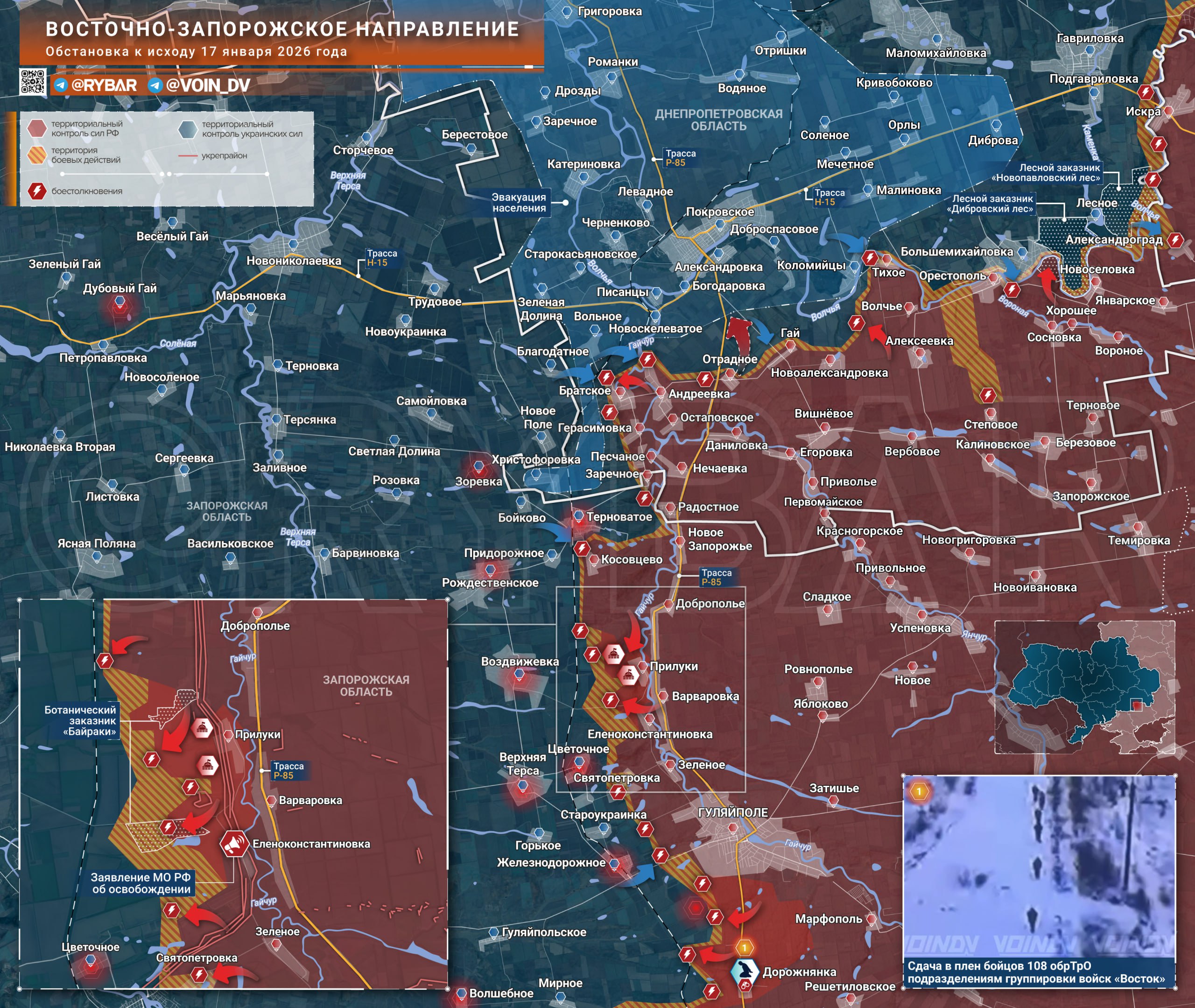Click the Заявление МО РФ об освобождении label
This screenshot has width=1195, height=1008.
(x=141, y=883)
